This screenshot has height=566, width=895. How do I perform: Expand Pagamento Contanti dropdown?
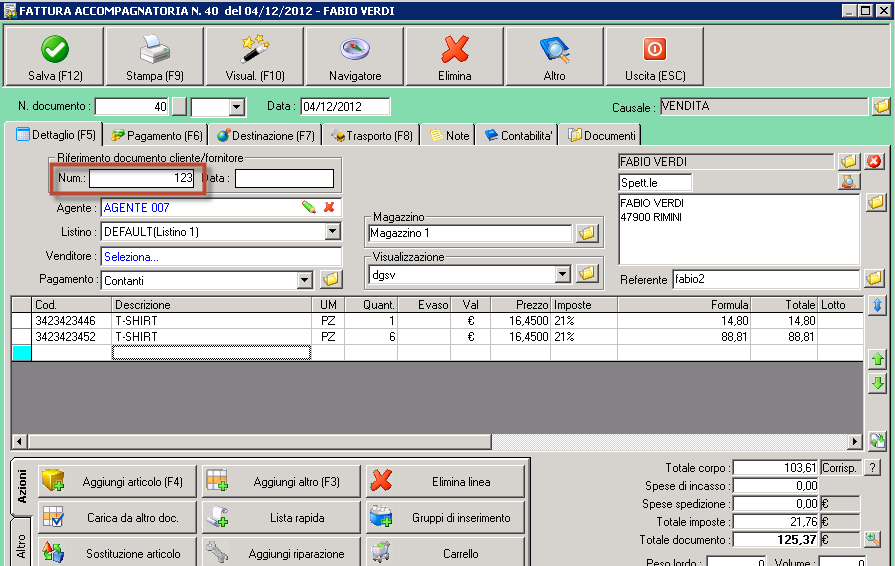305,280
